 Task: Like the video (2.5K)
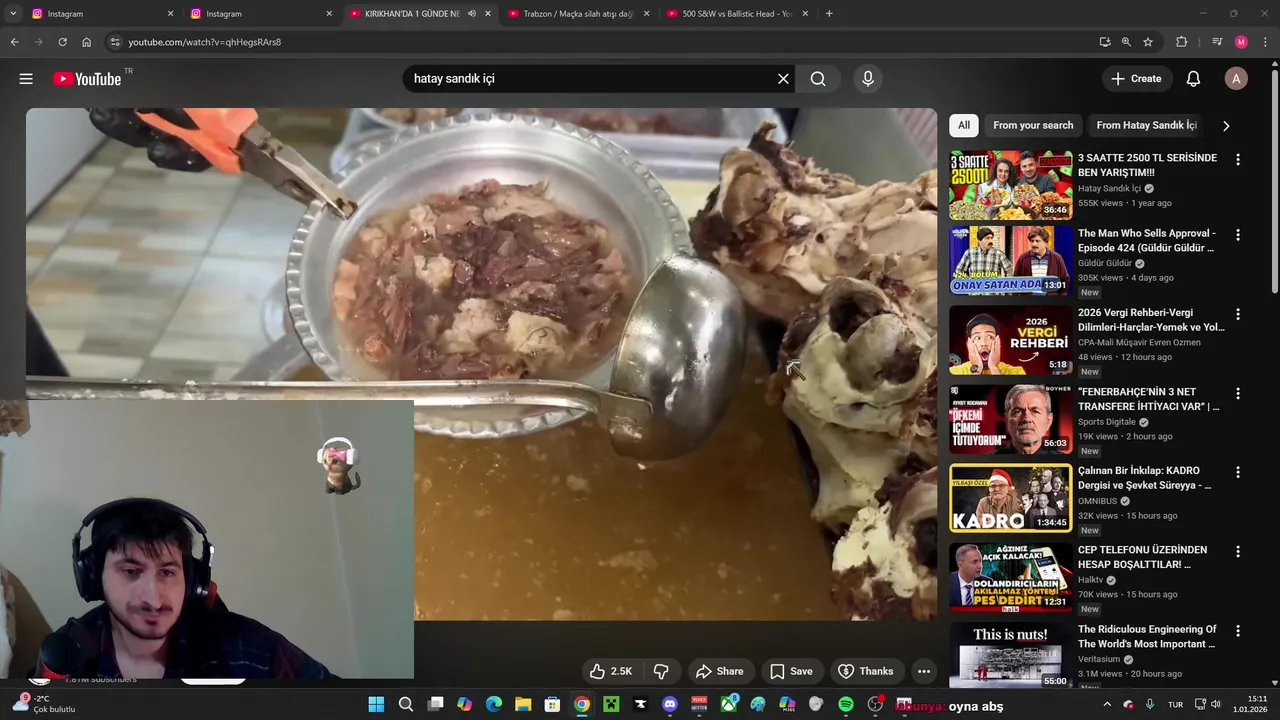click(611, 671)
